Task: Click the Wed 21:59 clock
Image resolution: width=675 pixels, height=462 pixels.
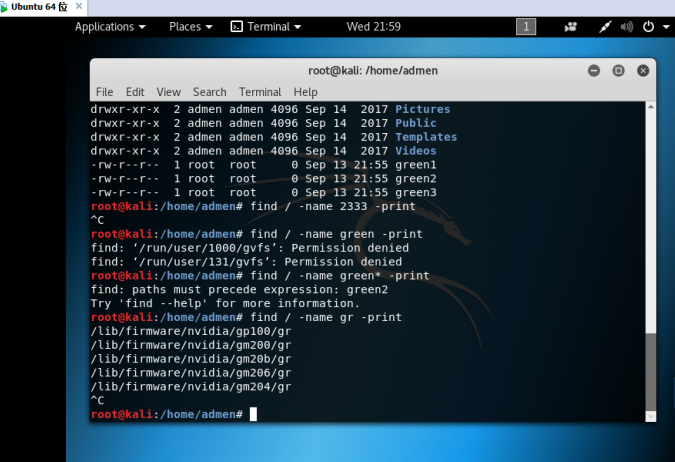Action: pyautogui.click(x=374, y=27)
